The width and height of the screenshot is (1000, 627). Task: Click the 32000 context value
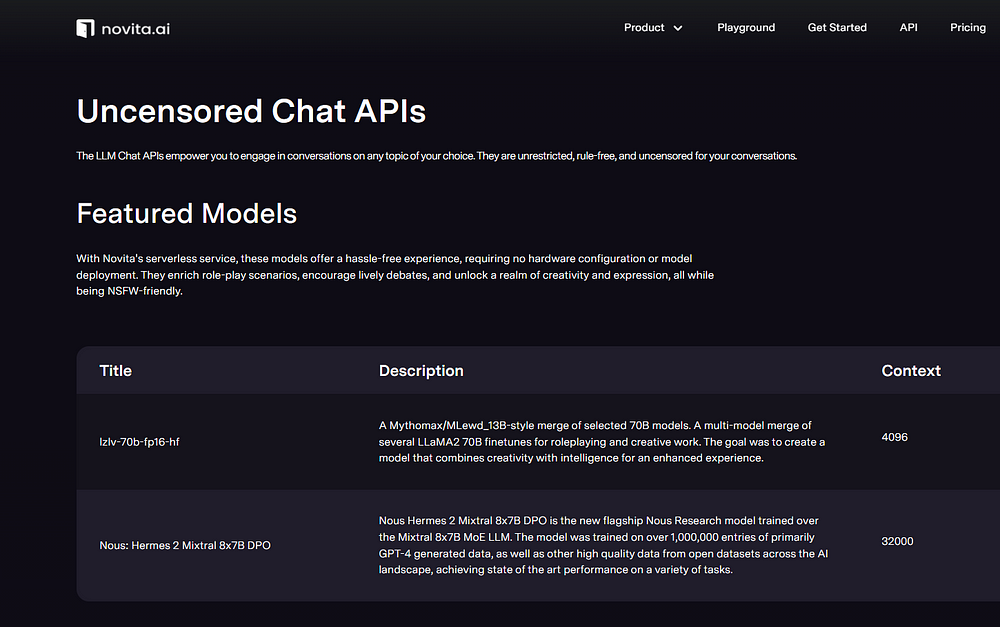897,541
